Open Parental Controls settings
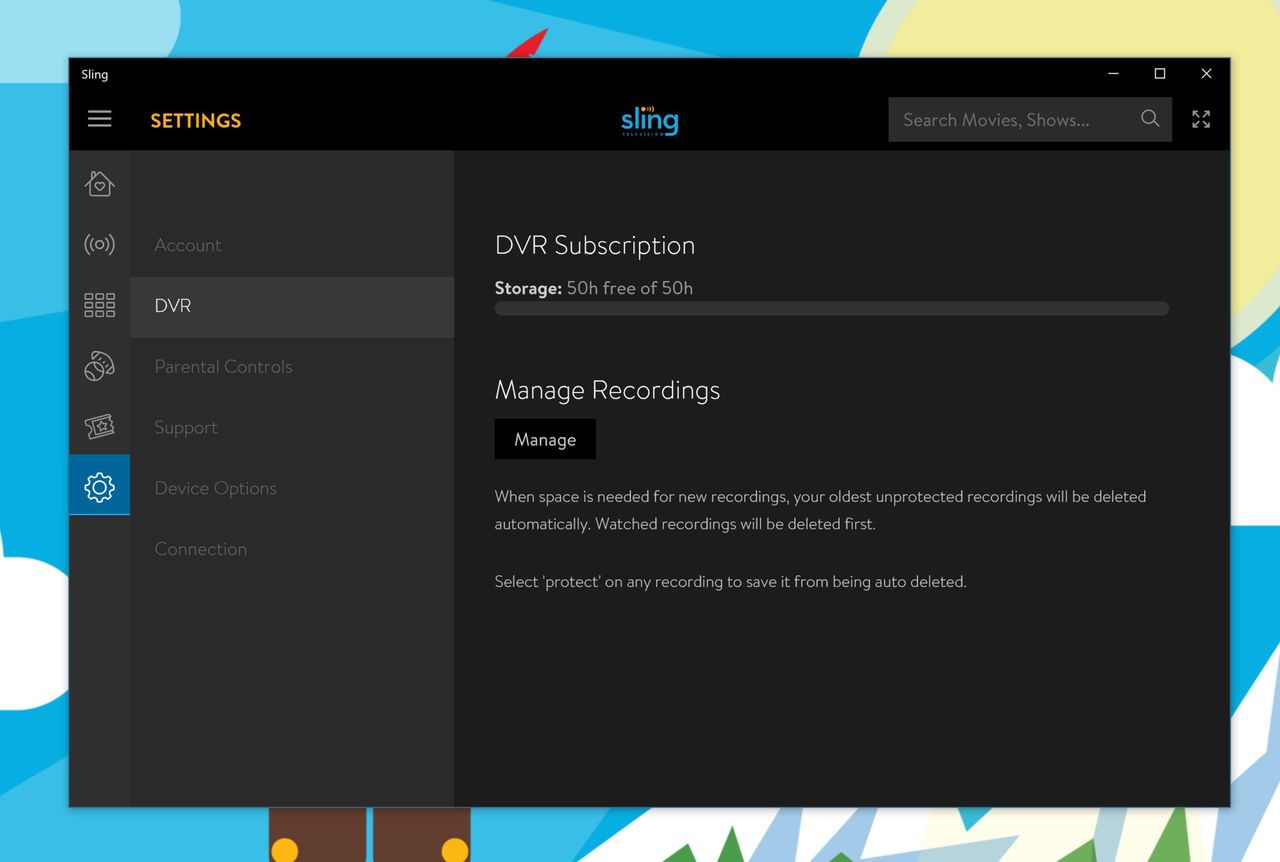Screen dimensions: 1280x862 pos(292,367)
